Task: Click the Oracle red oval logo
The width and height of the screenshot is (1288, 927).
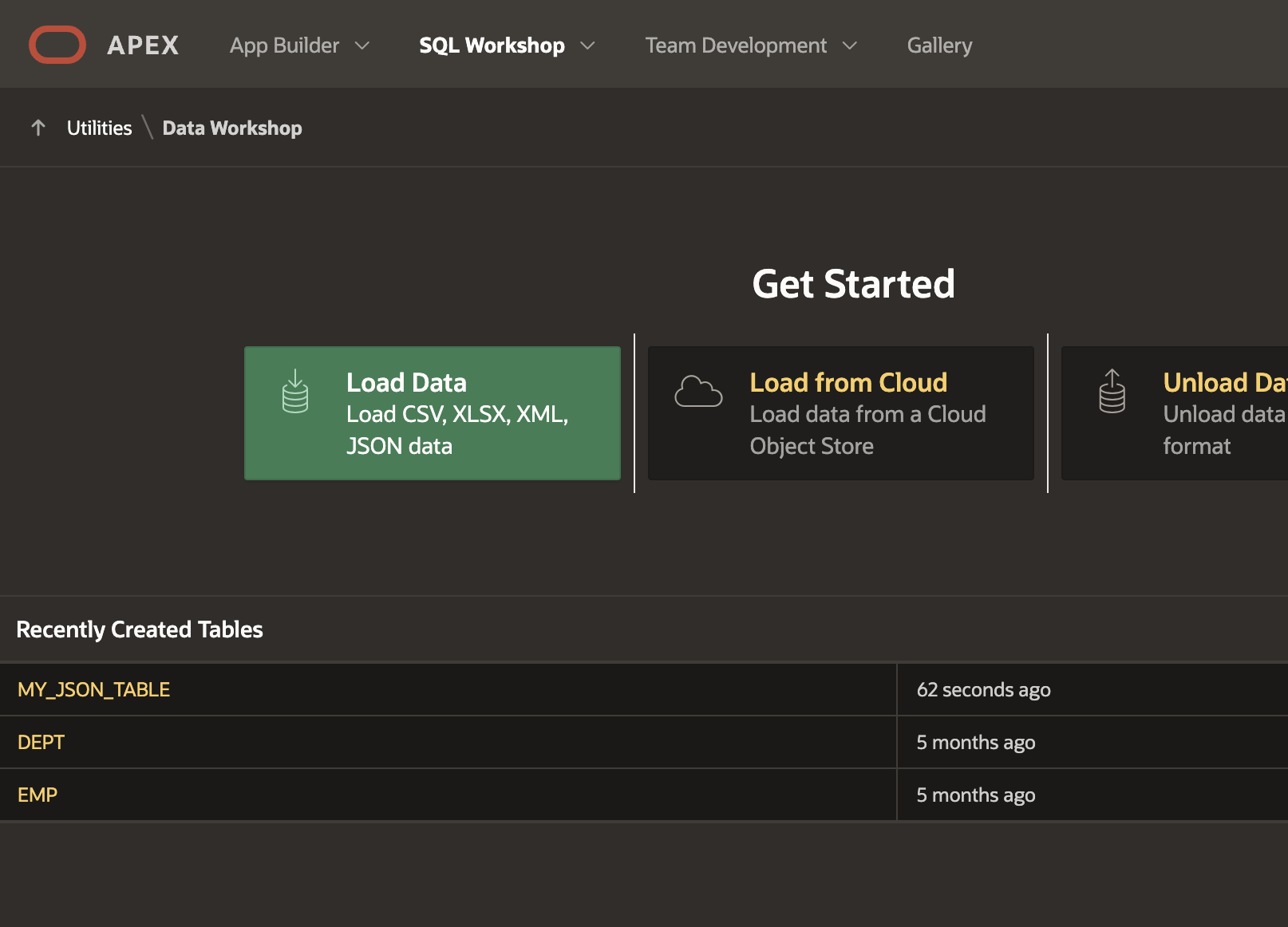Action: (57, 45)
